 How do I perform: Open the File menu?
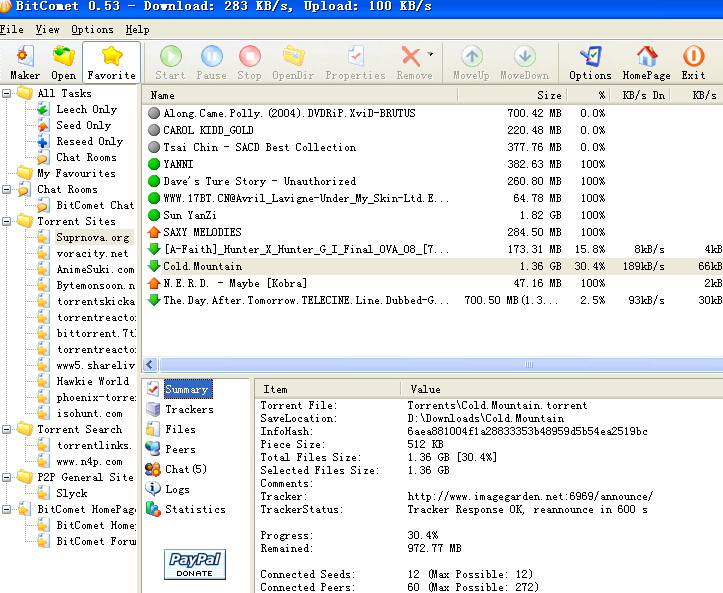12,30
